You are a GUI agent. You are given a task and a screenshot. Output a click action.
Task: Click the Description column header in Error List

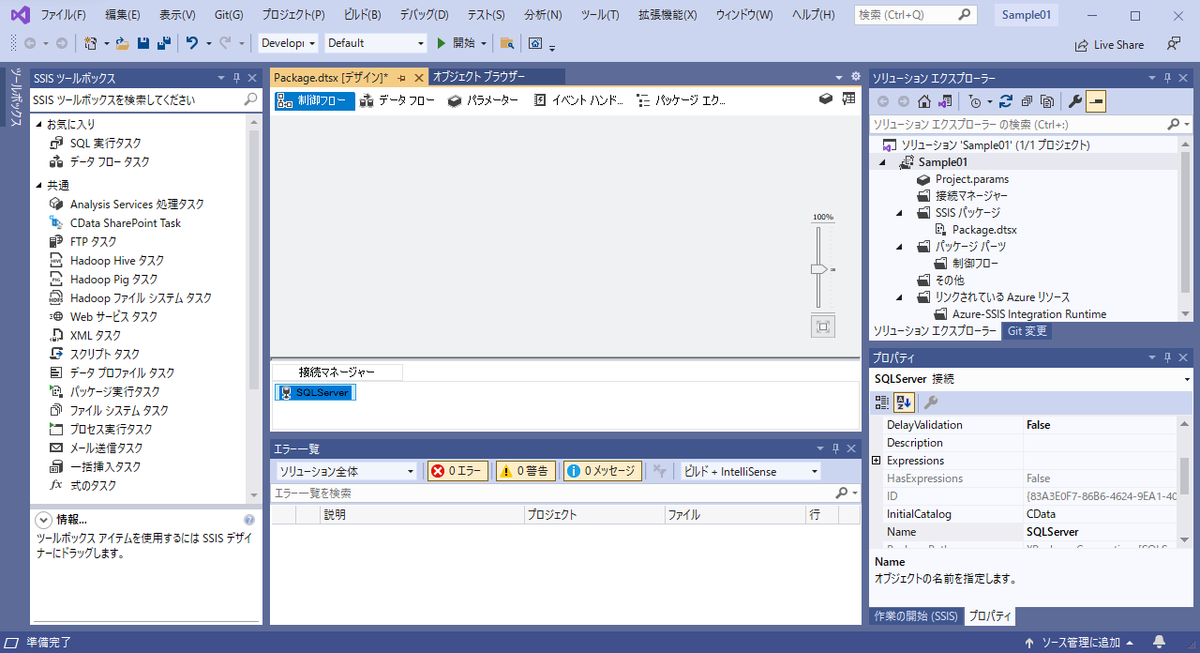[x=421, y=515]
